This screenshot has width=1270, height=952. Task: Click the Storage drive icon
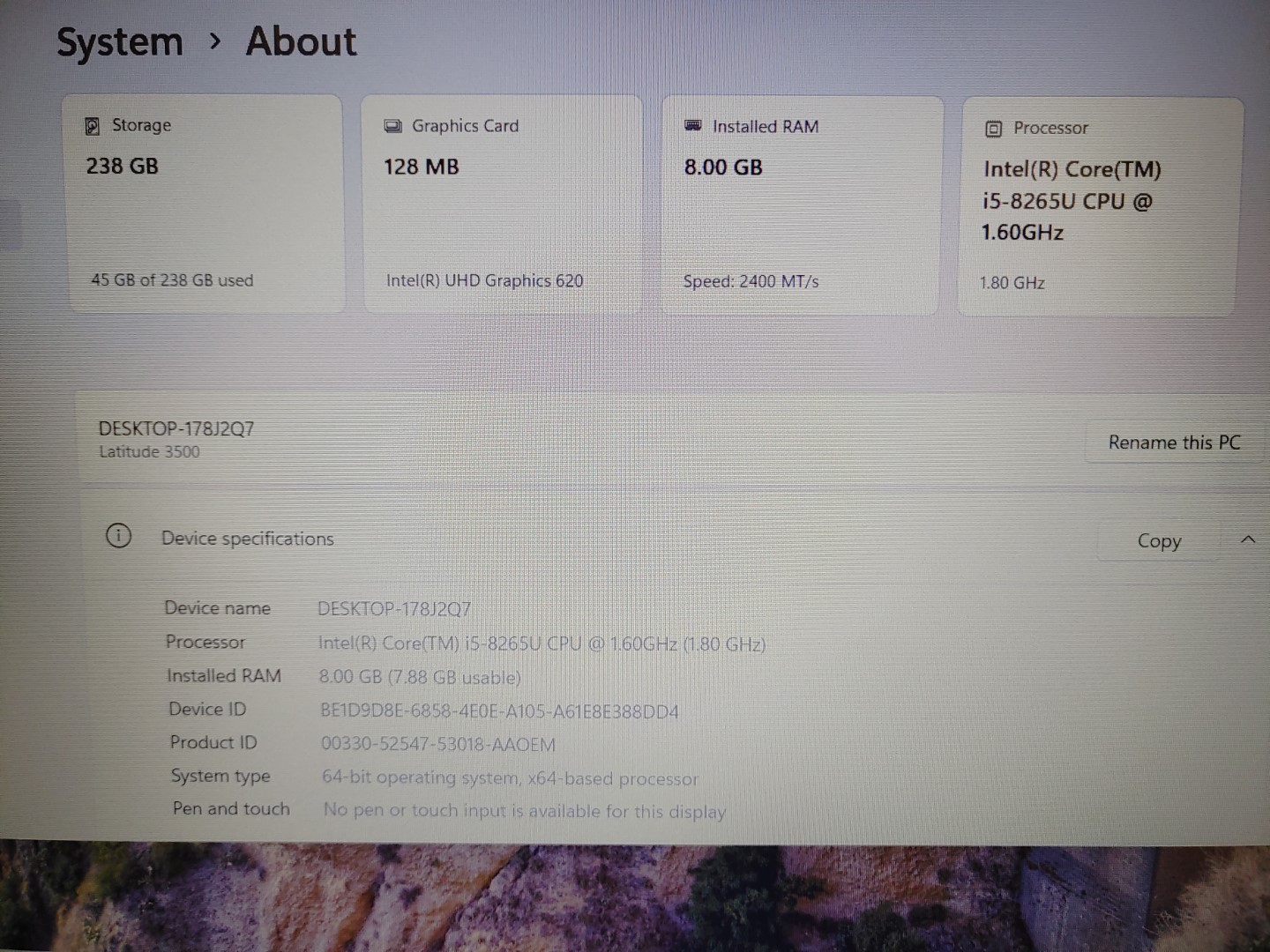(x=92, y=126)
